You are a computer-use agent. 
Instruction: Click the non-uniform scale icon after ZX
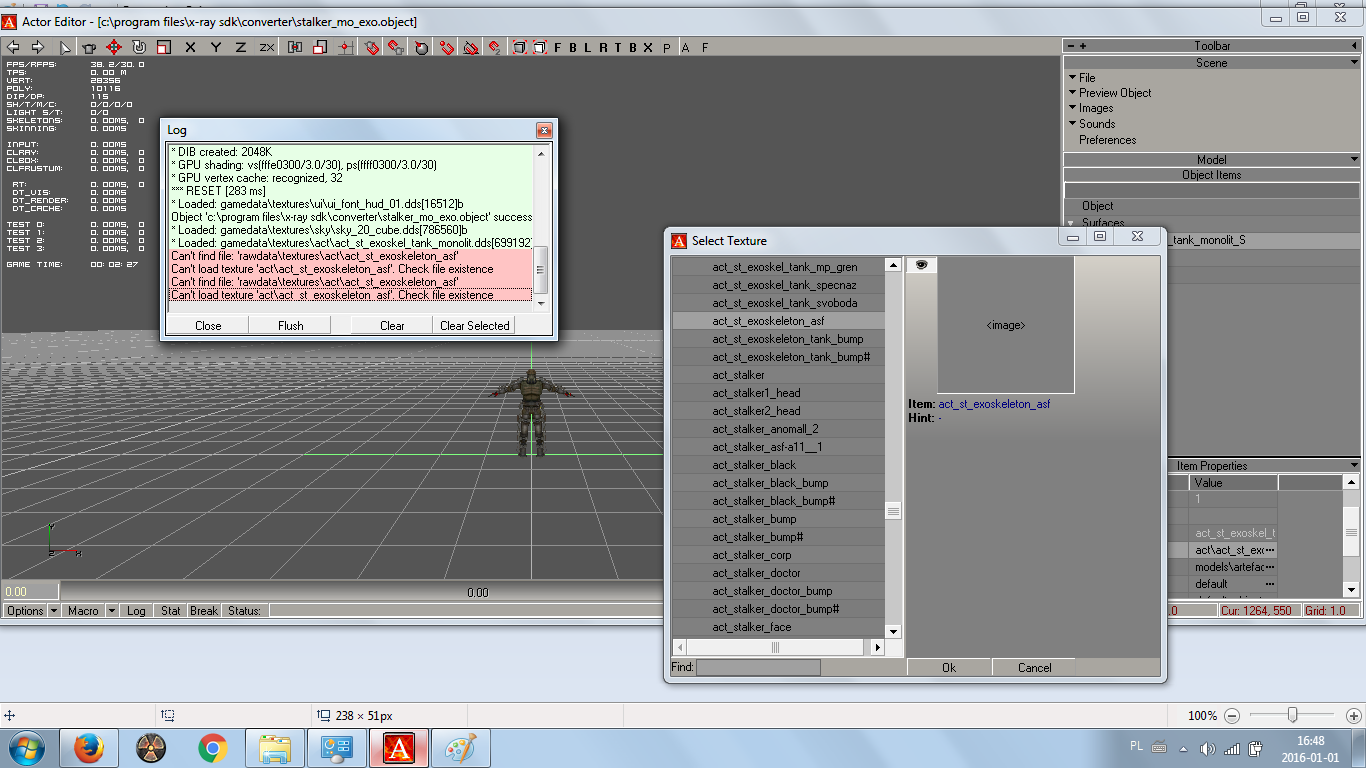pos(295,47)
